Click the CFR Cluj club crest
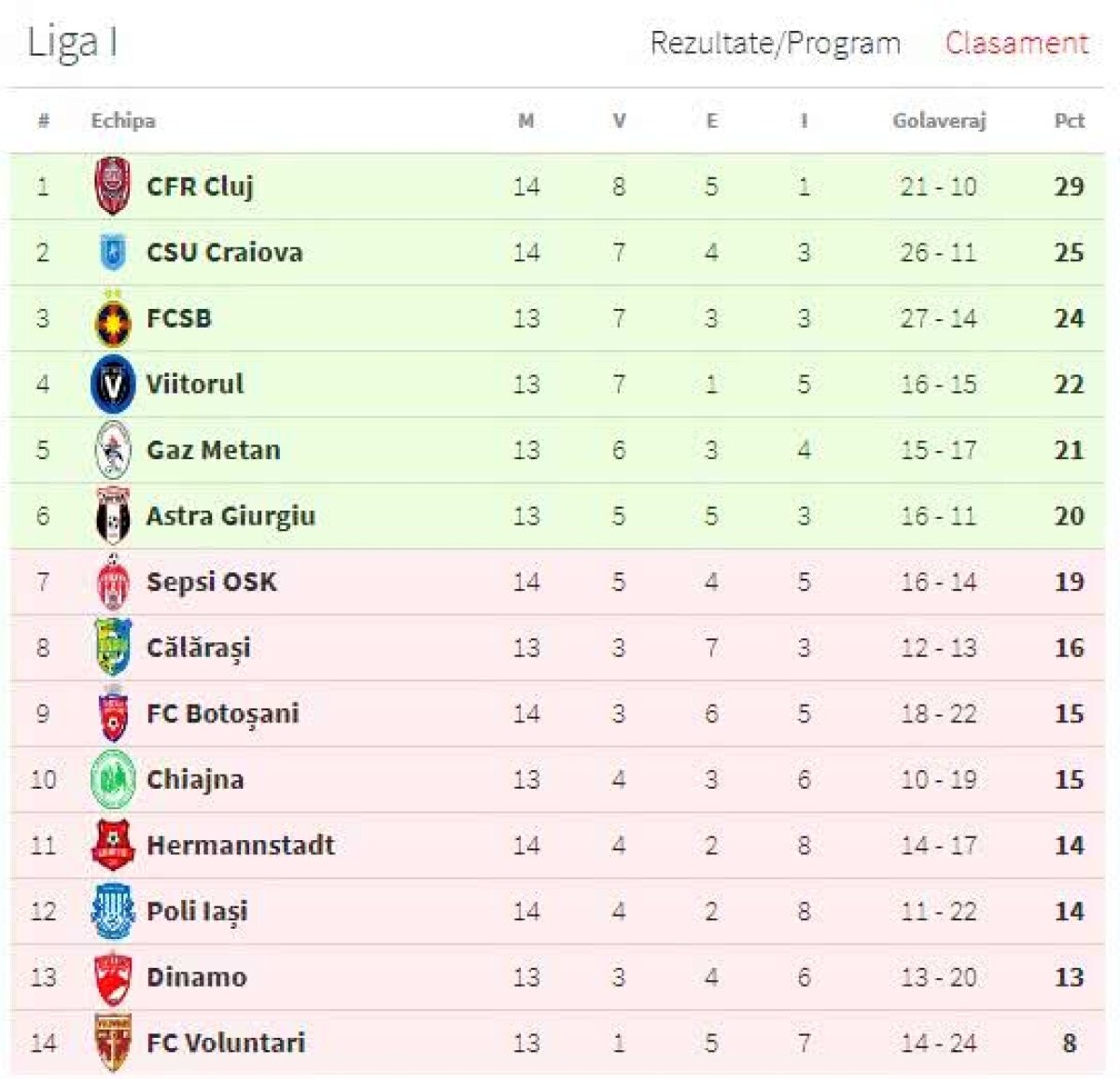1120x1079 pixels. pyautogui.click(x=114, y=186)
